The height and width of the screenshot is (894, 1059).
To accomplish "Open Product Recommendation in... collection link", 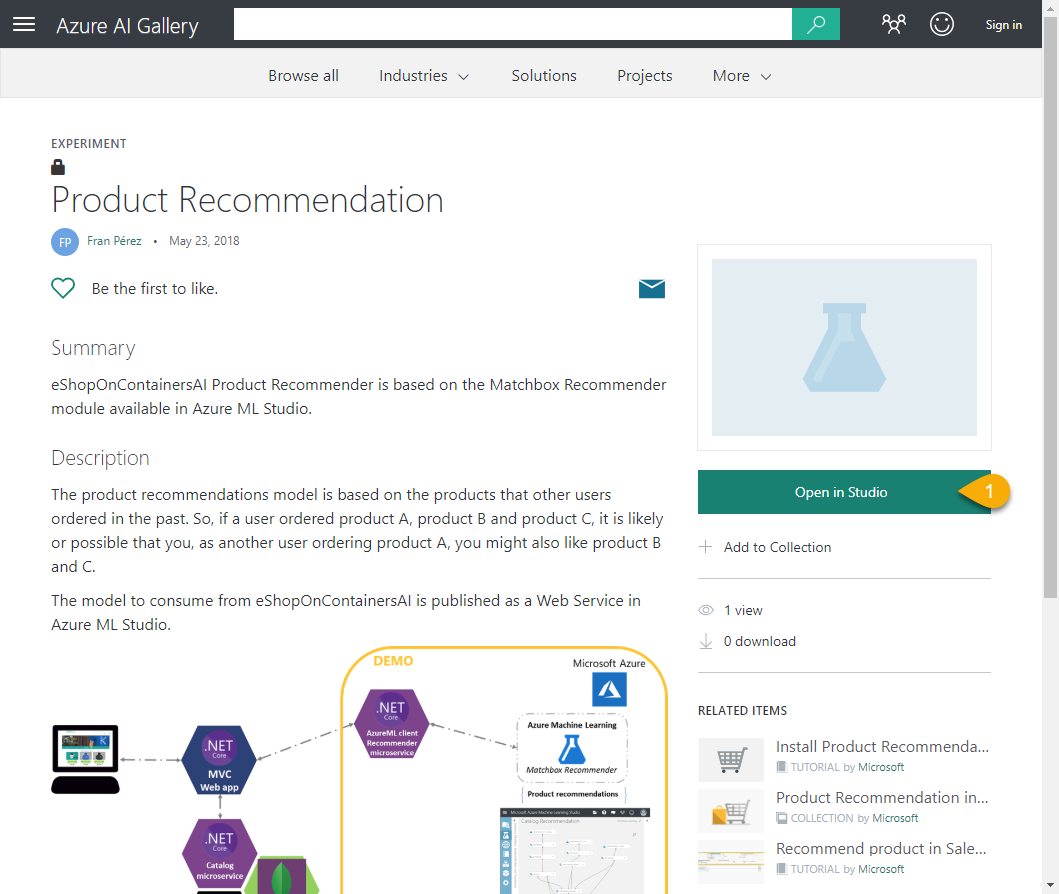I will point(882,797).
